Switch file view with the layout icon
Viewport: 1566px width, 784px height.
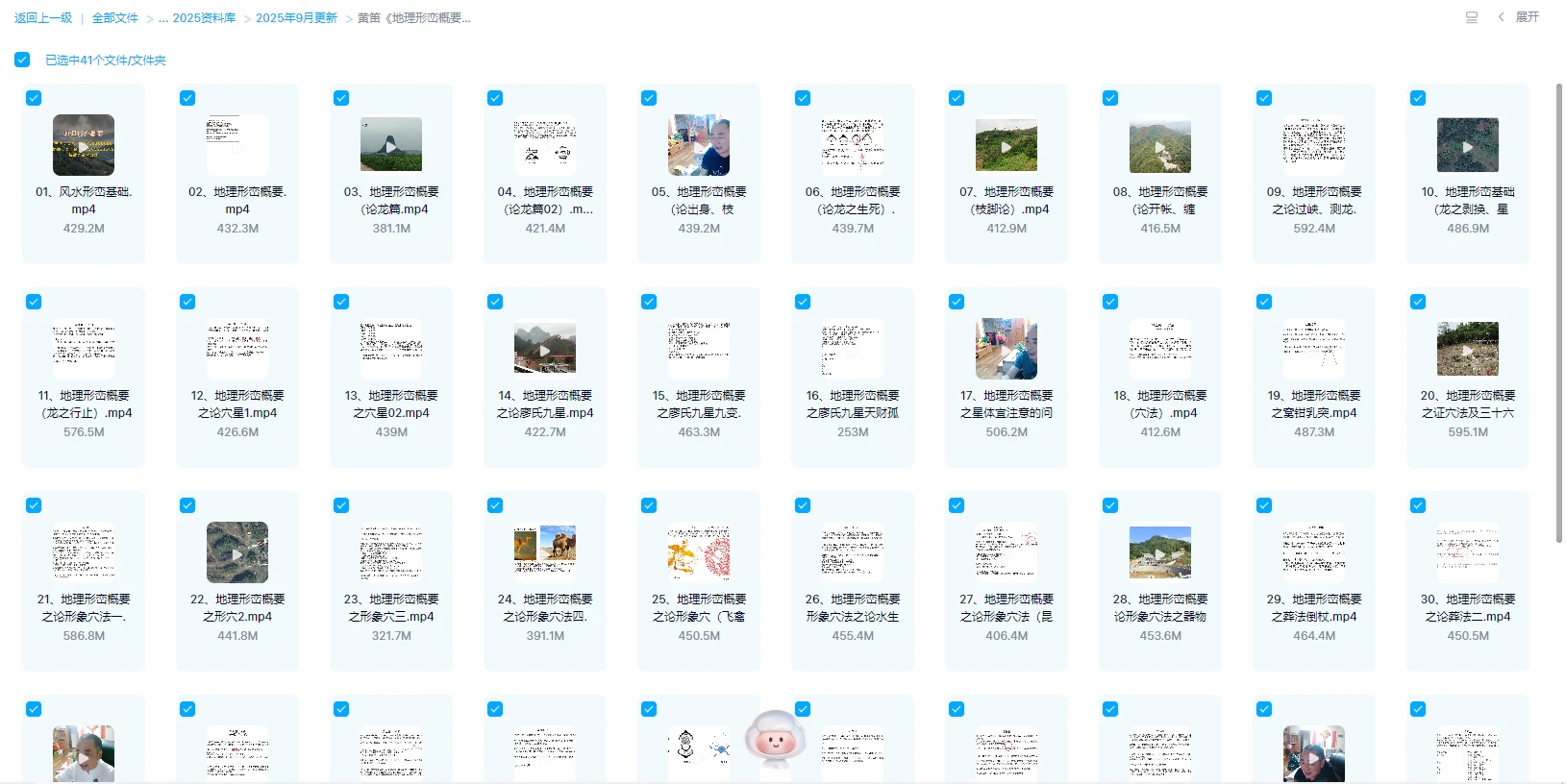click(1471, 17)
